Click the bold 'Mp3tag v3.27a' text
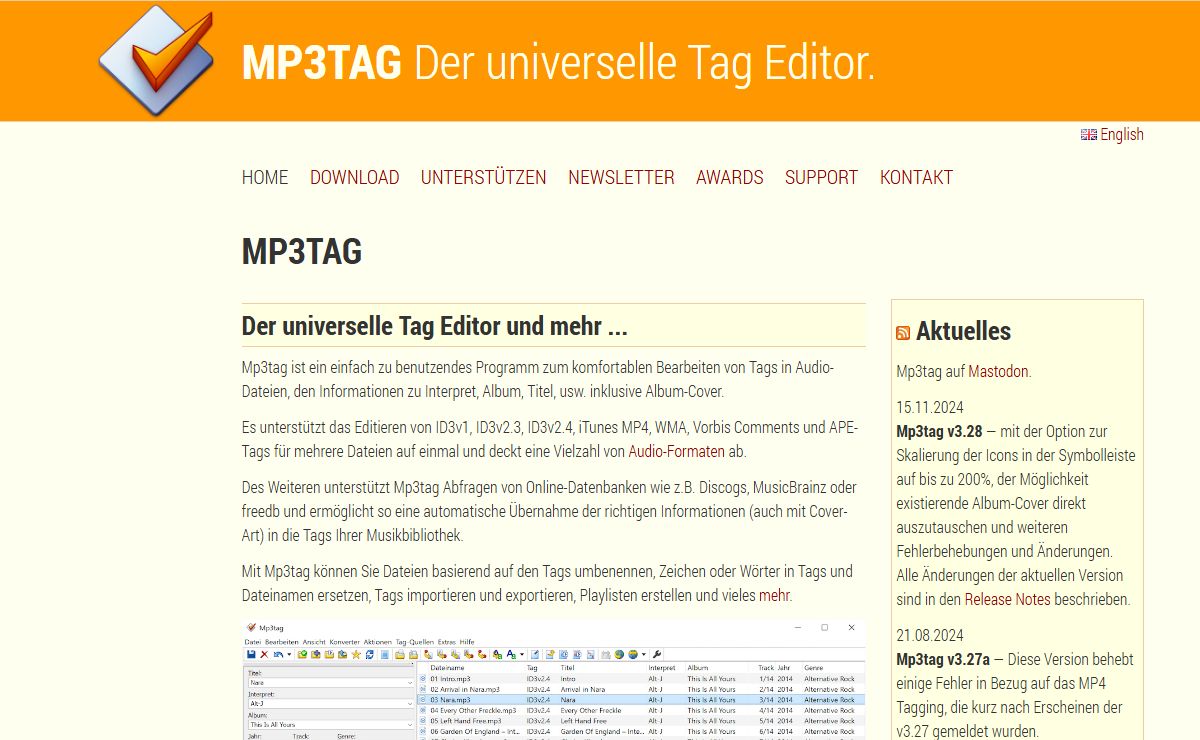This screenshot has height=740, width=1200. click(943, 659)
